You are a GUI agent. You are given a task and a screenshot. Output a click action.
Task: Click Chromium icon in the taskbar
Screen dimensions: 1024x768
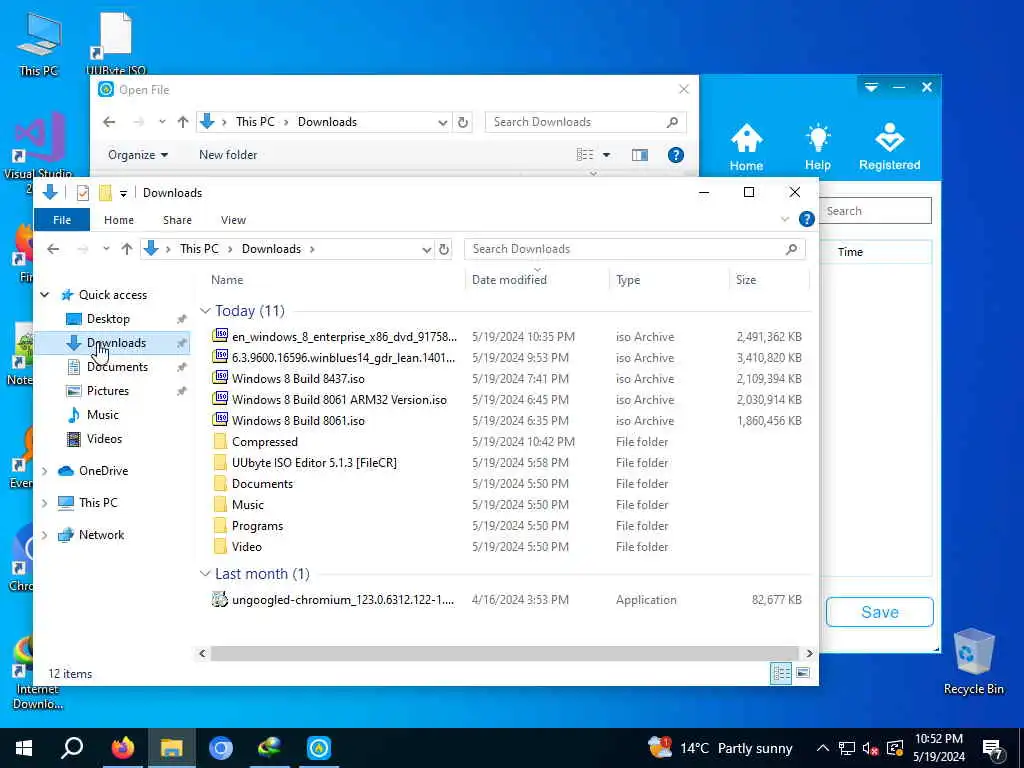pos(221,748)
